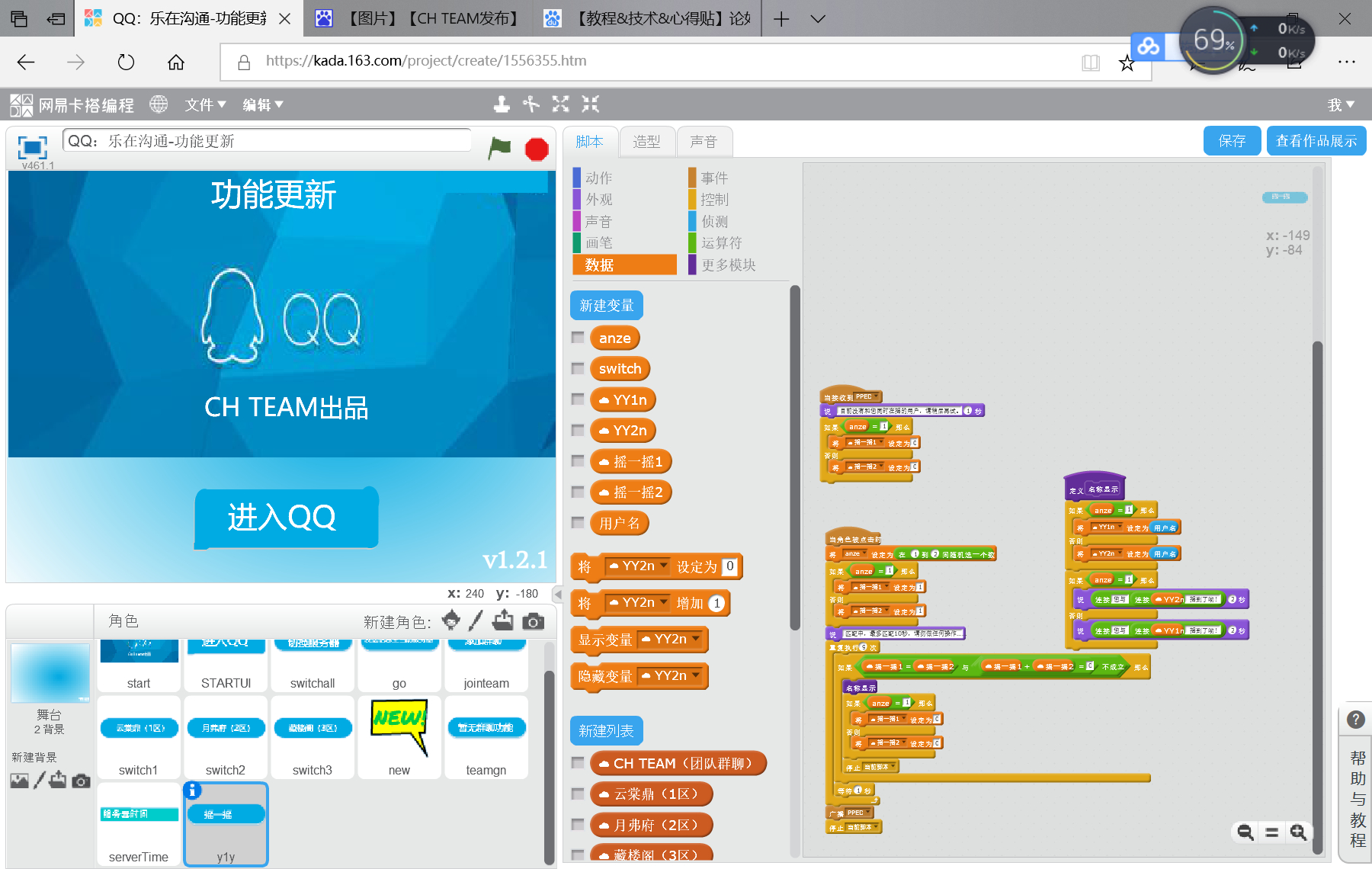Open info for the y1y sprite
The image size is (1372, 869).
[193, 790]
